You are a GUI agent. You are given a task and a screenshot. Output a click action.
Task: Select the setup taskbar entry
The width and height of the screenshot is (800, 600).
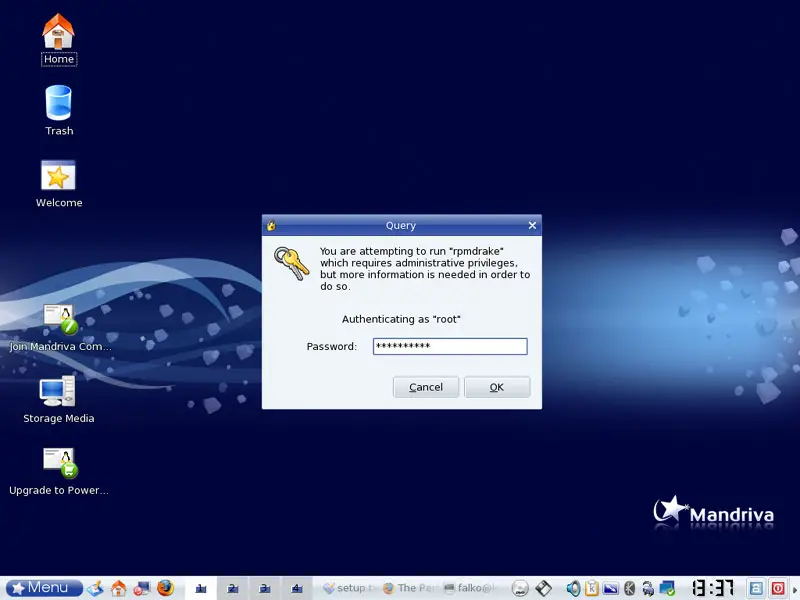[x=350, y=588]
